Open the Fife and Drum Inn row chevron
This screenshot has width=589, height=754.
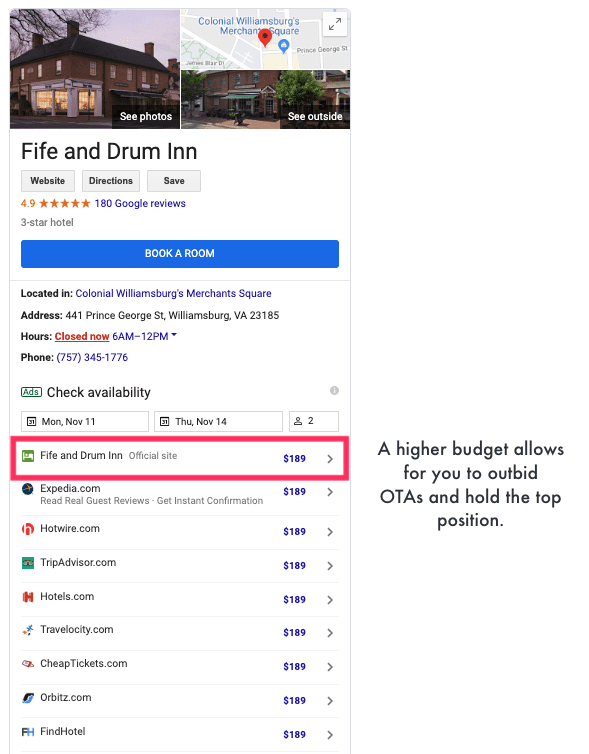pos(330,459)
